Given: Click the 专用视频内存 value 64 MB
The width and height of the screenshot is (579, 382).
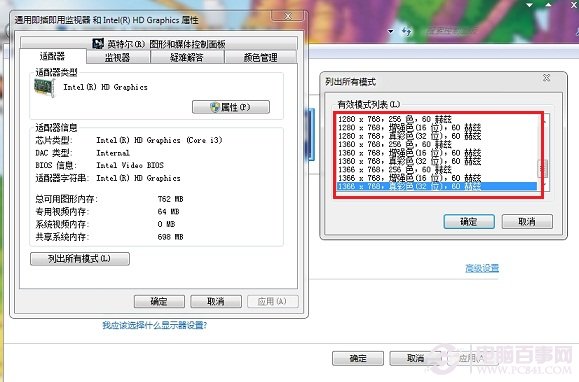Looking at the screenshot, I should [168, 212].
